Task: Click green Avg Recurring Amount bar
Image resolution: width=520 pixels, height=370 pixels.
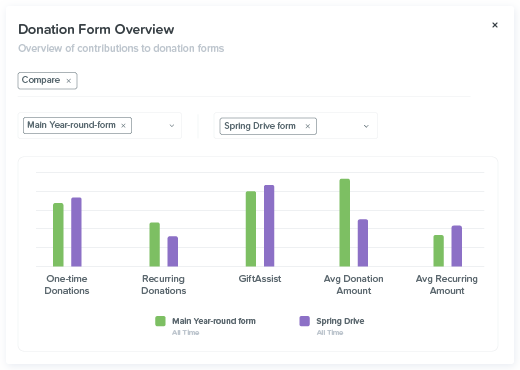Action: pos(439,251)
